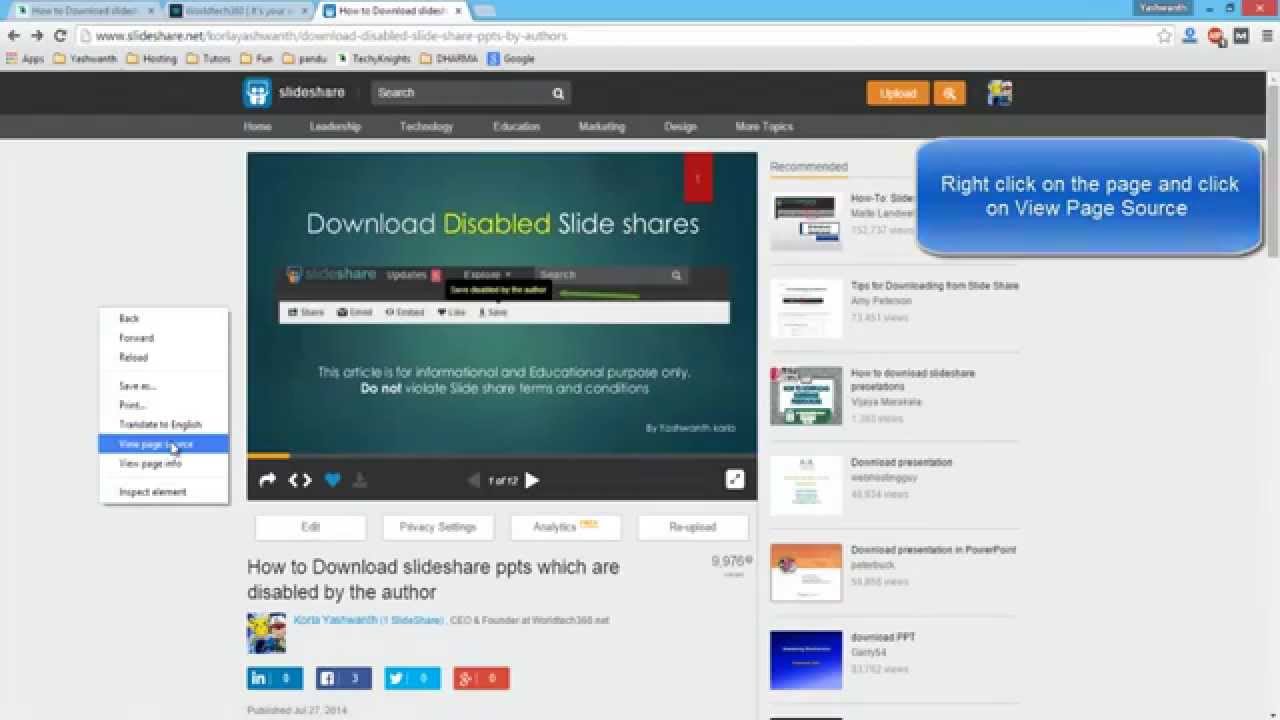Click the greyed download icon below slide
Screen dimensions: 1280x720
pos(360,480)
